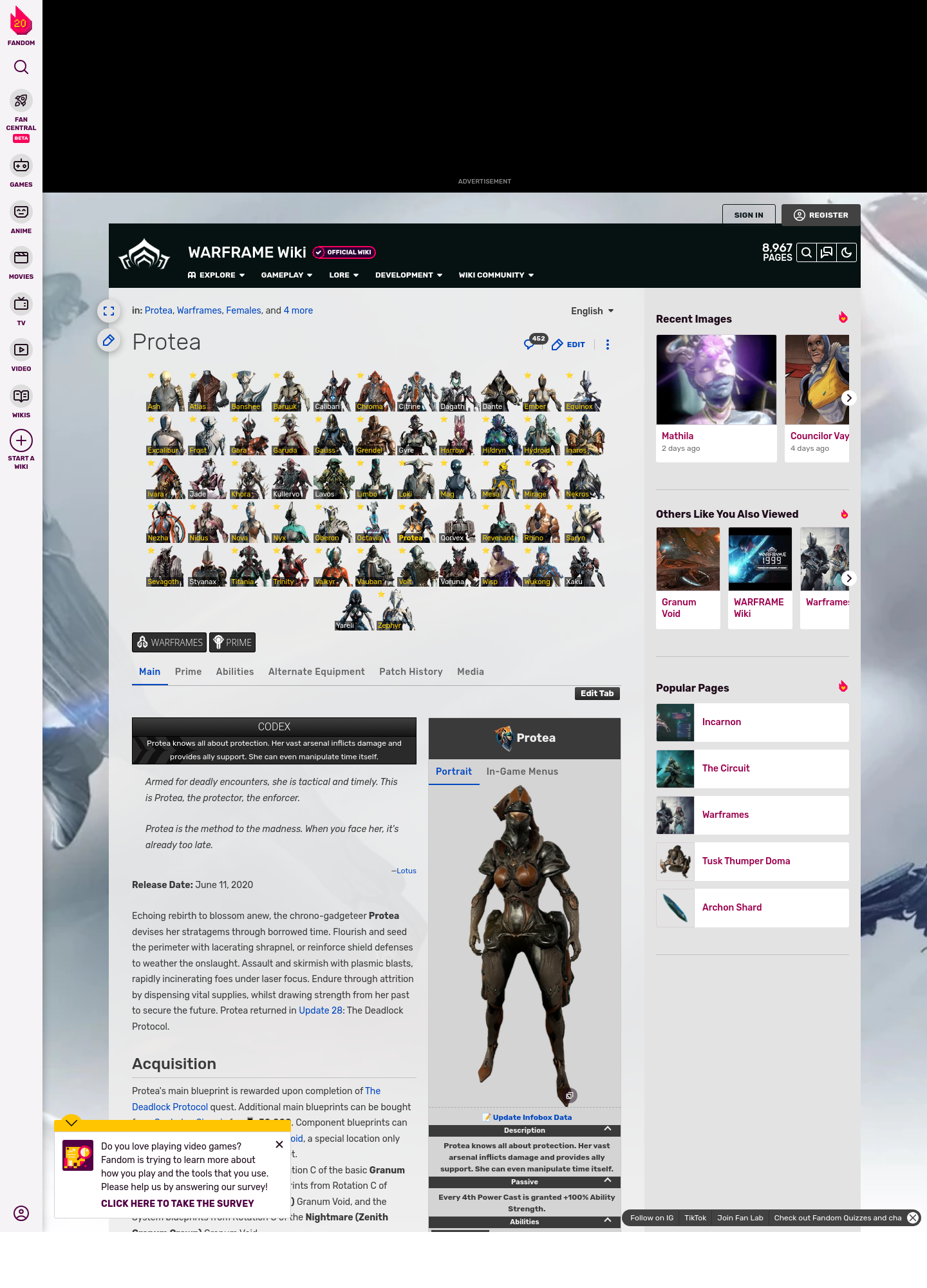Open wiki search magnifier in header

[x=807, y=252]
